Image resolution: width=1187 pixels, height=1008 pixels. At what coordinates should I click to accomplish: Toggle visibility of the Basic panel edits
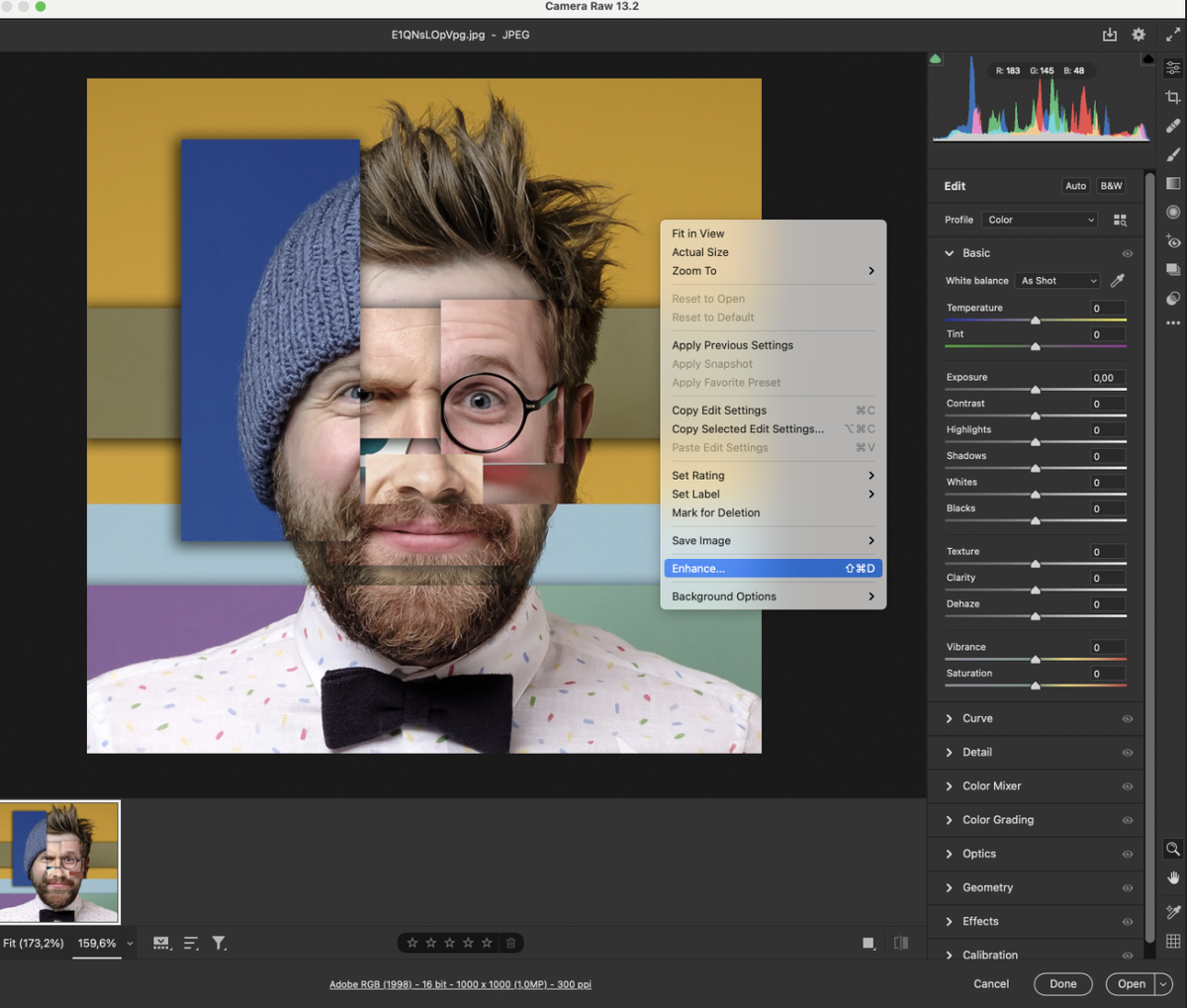click(1127, 253)
